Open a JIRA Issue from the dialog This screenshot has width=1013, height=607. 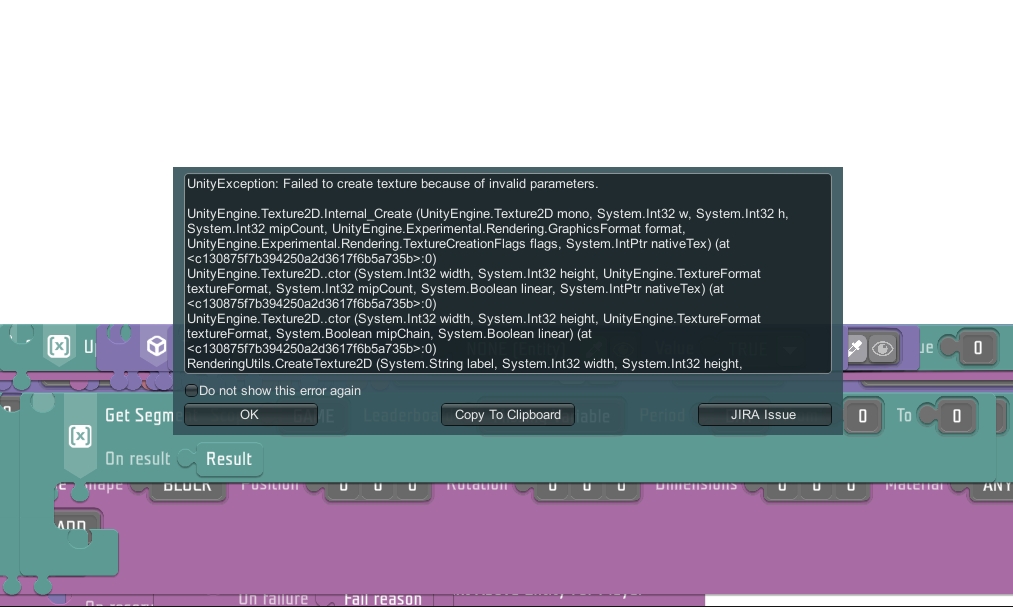[x=764, y=415]
